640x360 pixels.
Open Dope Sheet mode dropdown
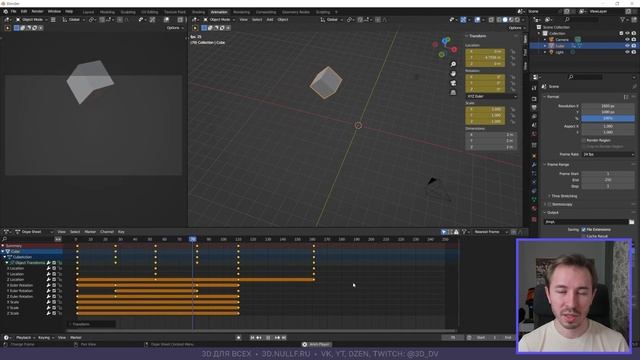click(34, 232)
